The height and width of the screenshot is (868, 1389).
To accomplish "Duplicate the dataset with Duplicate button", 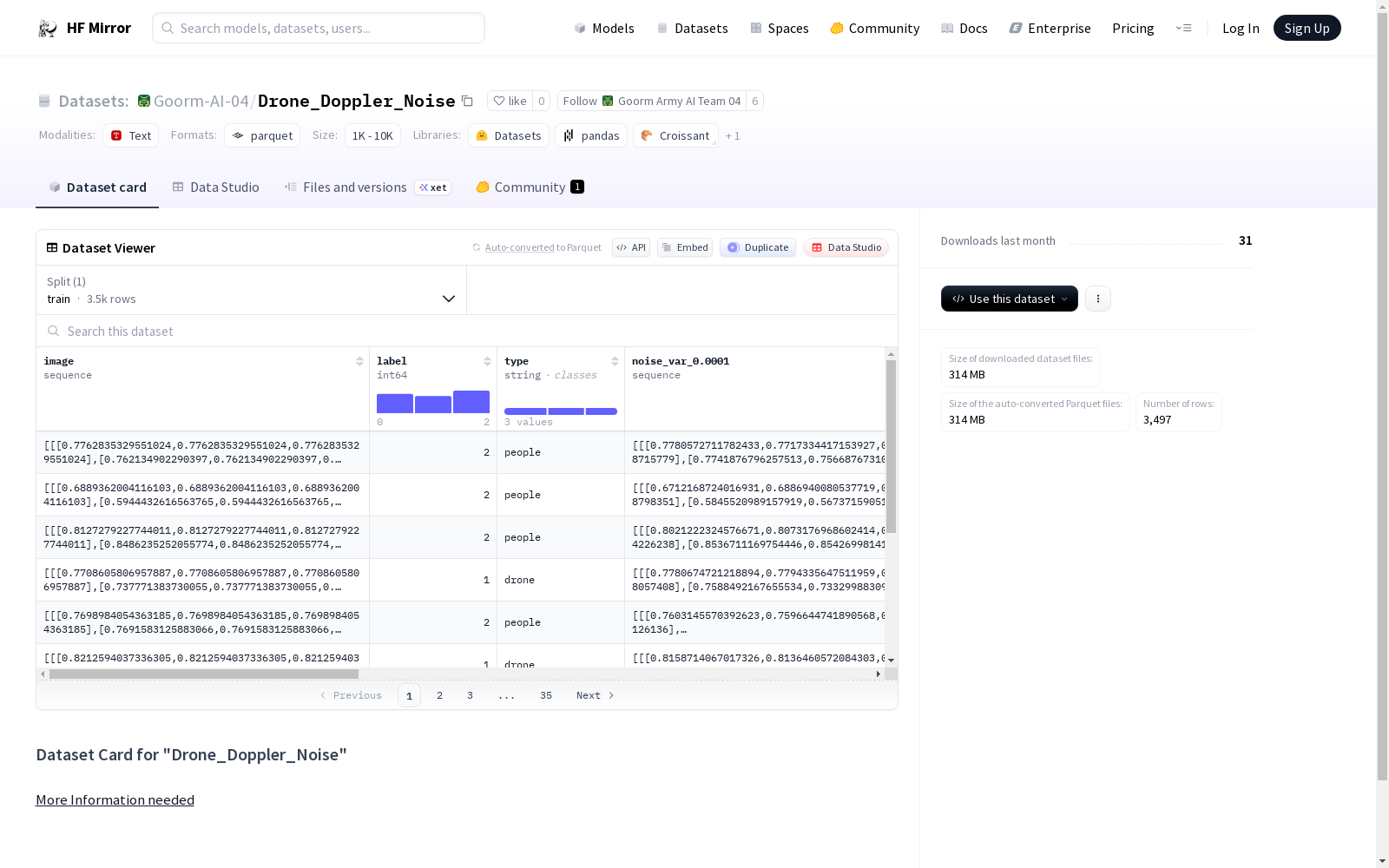I will (758, 247).
